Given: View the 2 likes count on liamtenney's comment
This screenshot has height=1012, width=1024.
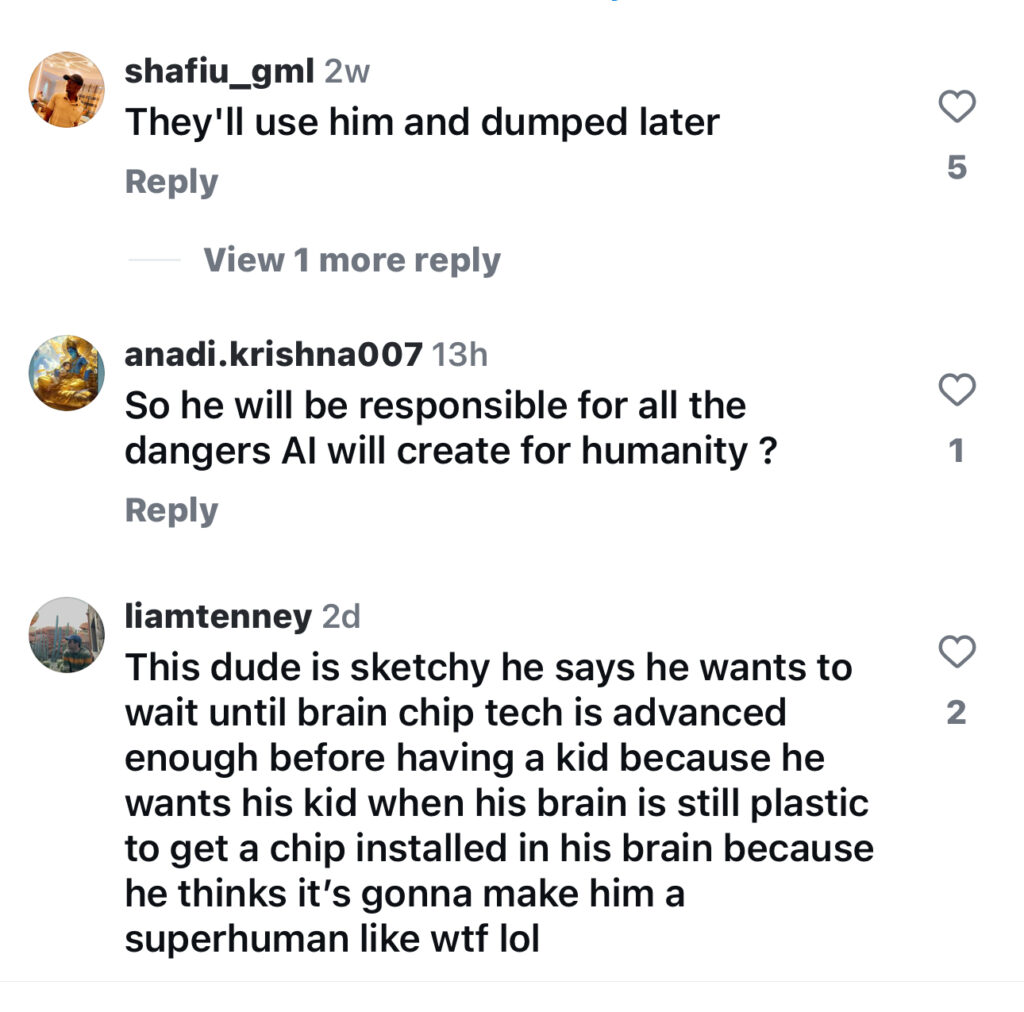Looking at the screenshot, I should 957,712.
